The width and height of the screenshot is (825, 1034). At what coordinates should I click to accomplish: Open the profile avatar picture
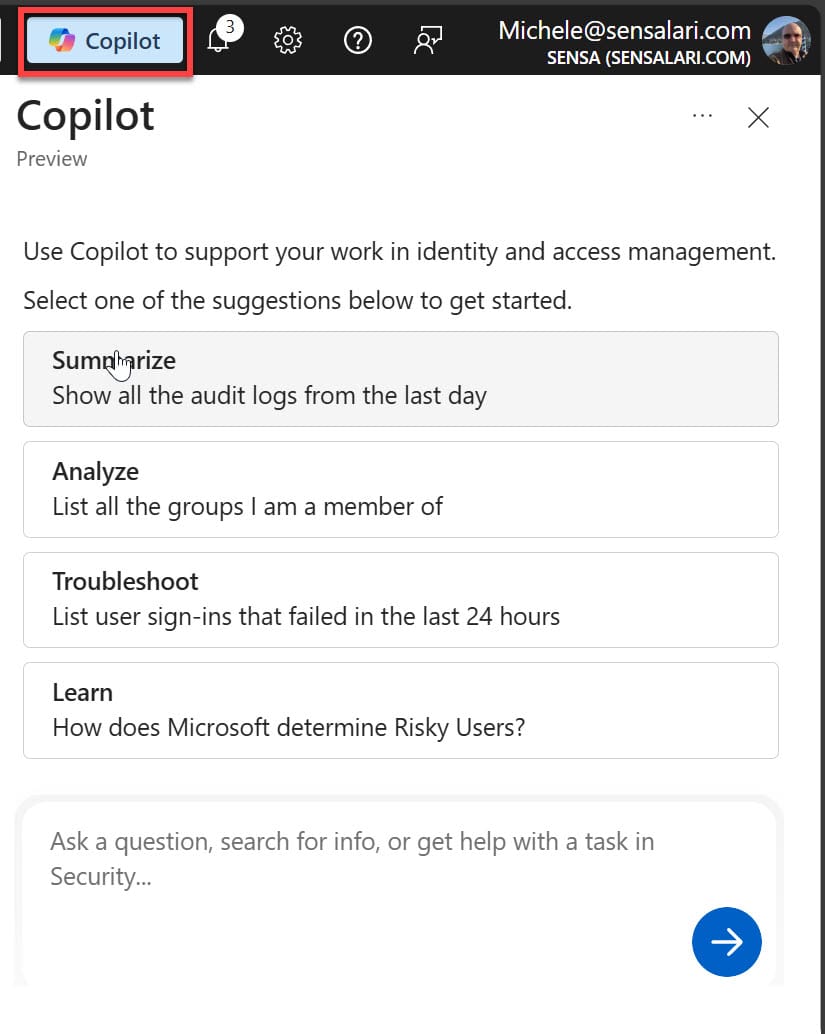point(786,41)
